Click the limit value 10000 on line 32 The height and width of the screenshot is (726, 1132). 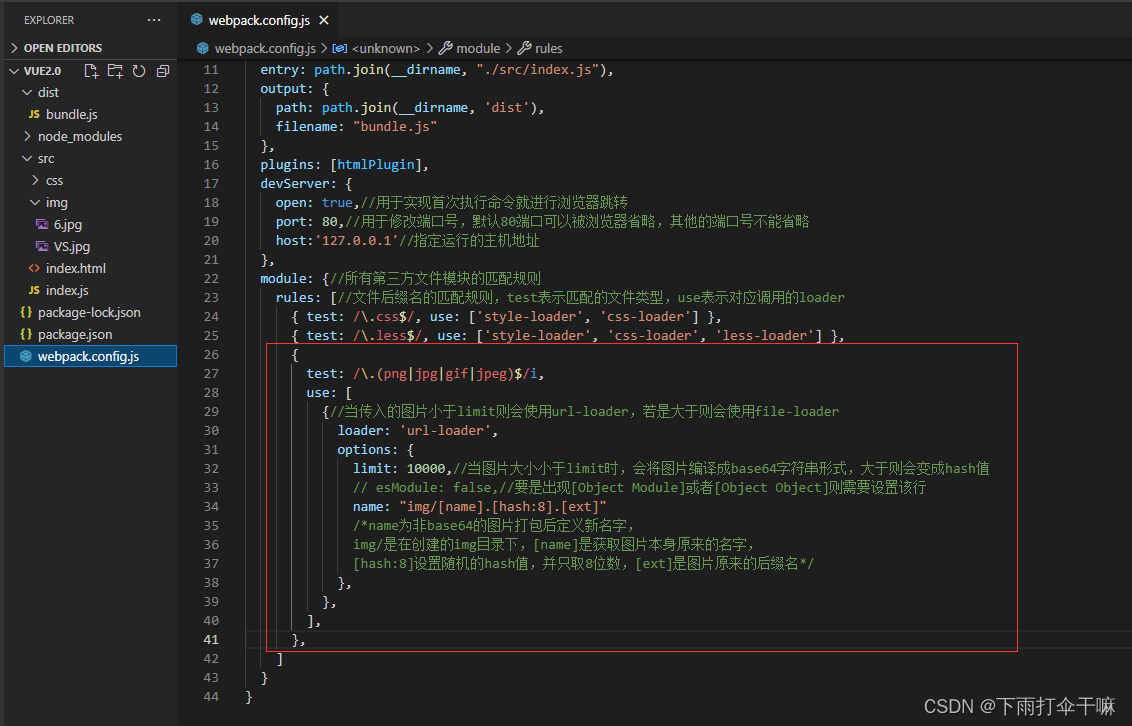(x=426, y=468)
